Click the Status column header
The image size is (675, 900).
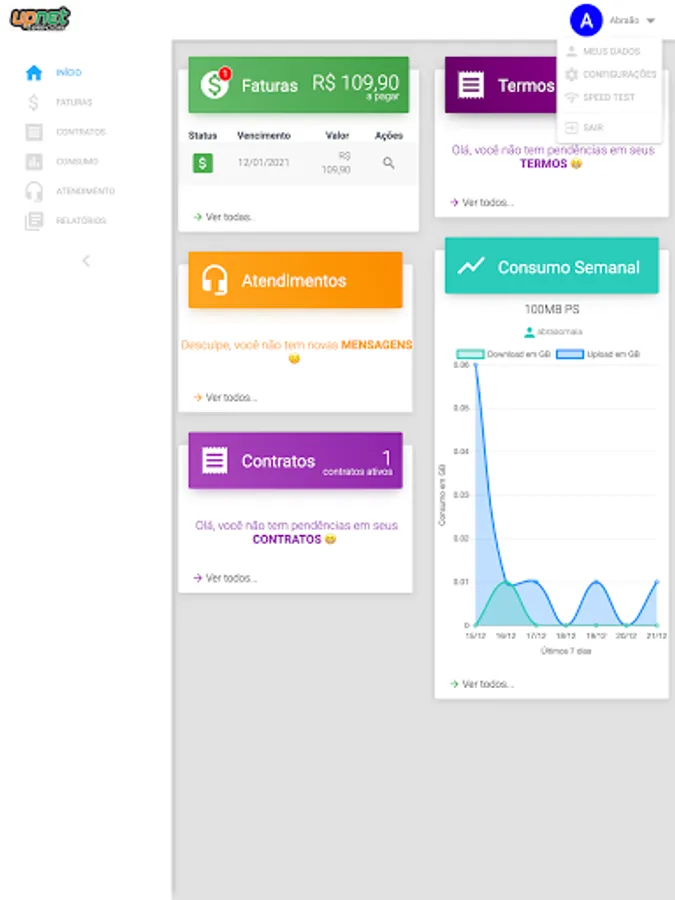pos(203,135)
